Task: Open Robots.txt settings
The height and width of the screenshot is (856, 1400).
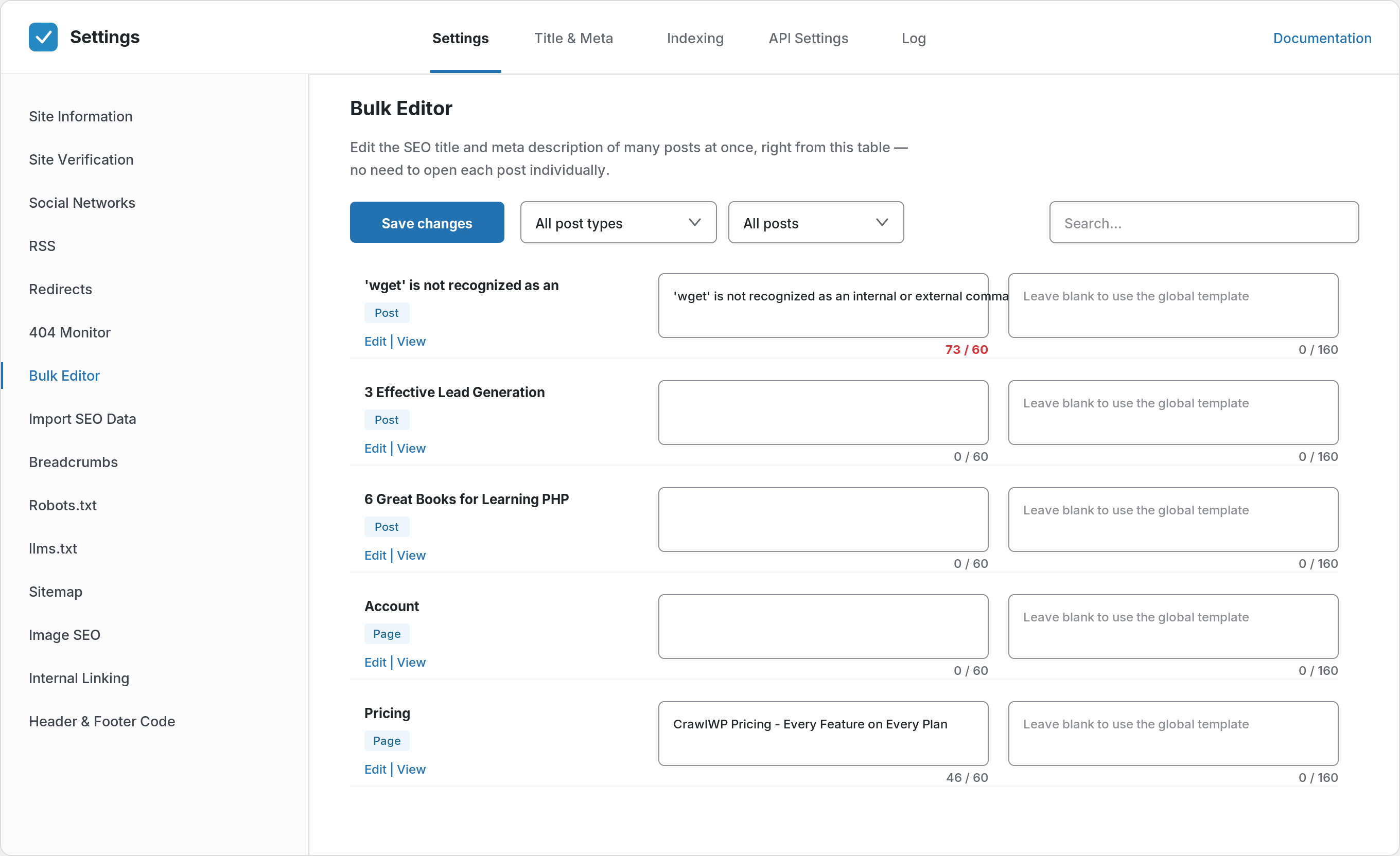Action: [x=62, y=505]
